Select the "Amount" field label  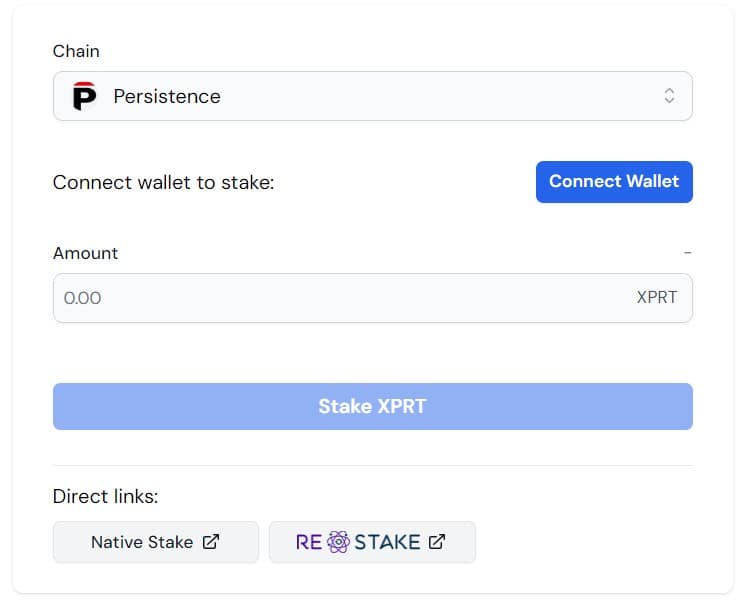point(85,253)
